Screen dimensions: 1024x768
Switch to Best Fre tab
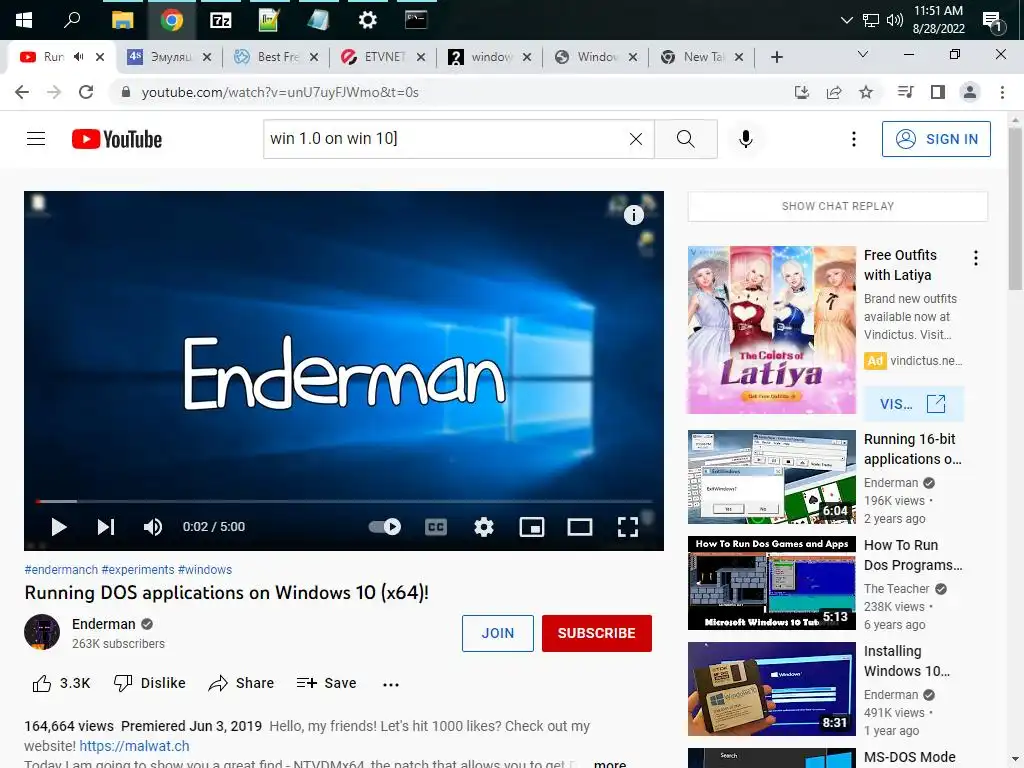point(276,57)
